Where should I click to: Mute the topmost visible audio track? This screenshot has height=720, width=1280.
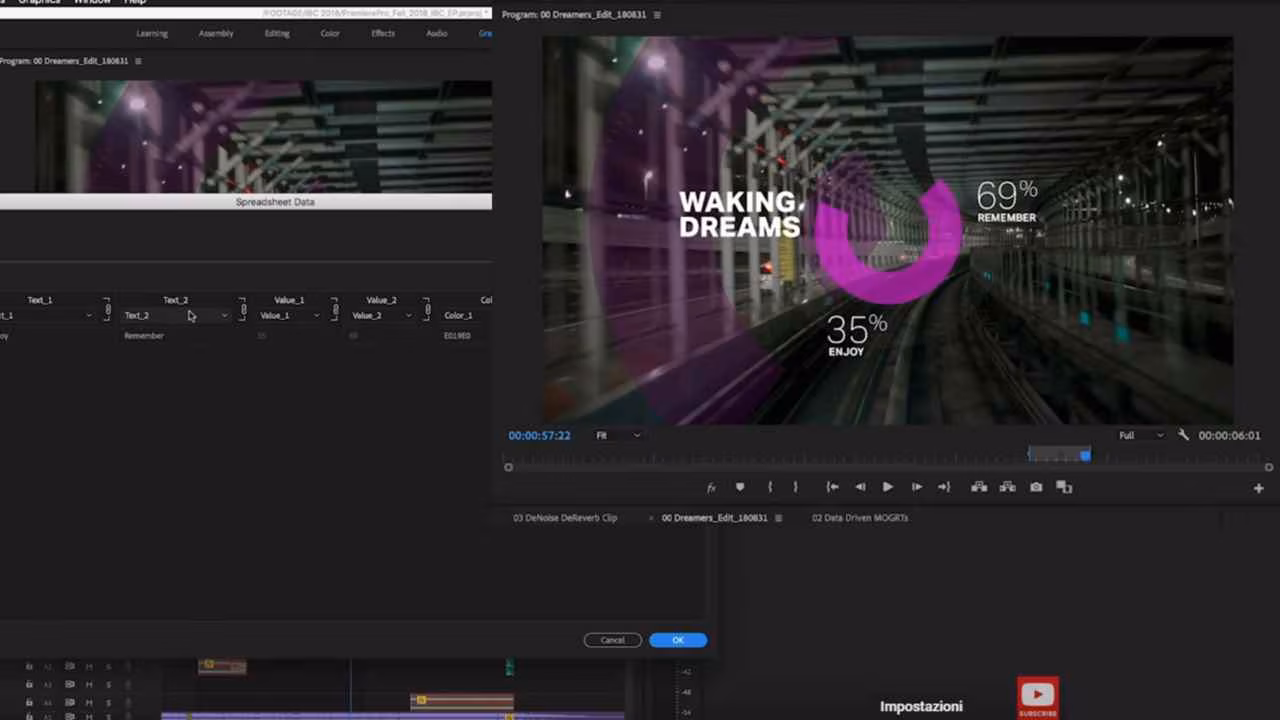[x=89, y=667]
